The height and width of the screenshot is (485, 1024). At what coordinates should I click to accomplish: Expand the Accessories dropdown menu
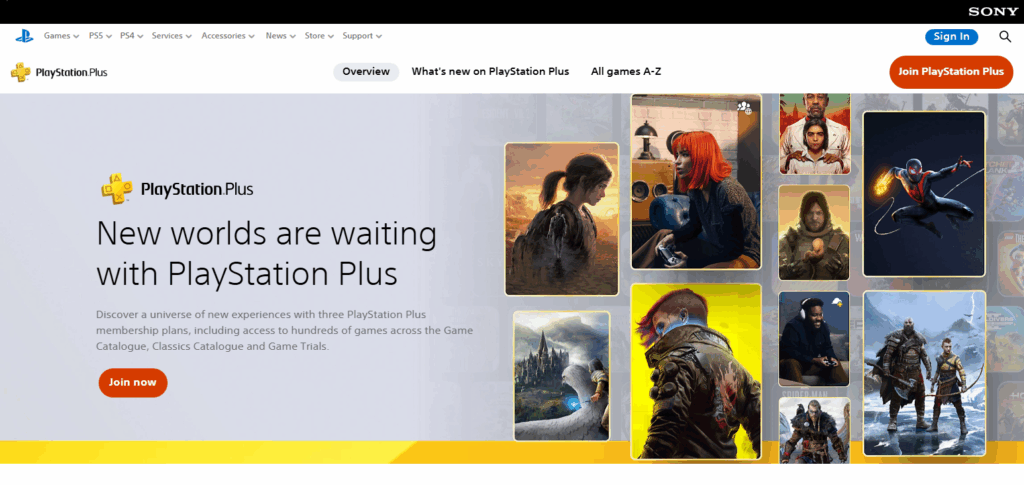228,36
